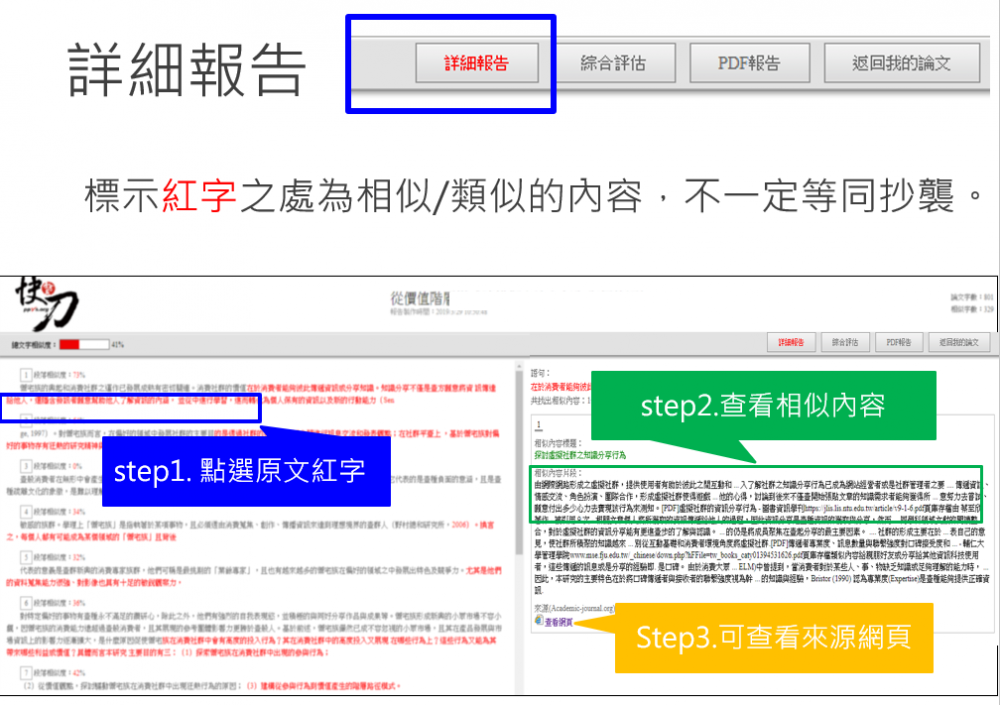Click the 41% similarity progress bar
This screenshot has height=705, width=1000.
[83, 345]
